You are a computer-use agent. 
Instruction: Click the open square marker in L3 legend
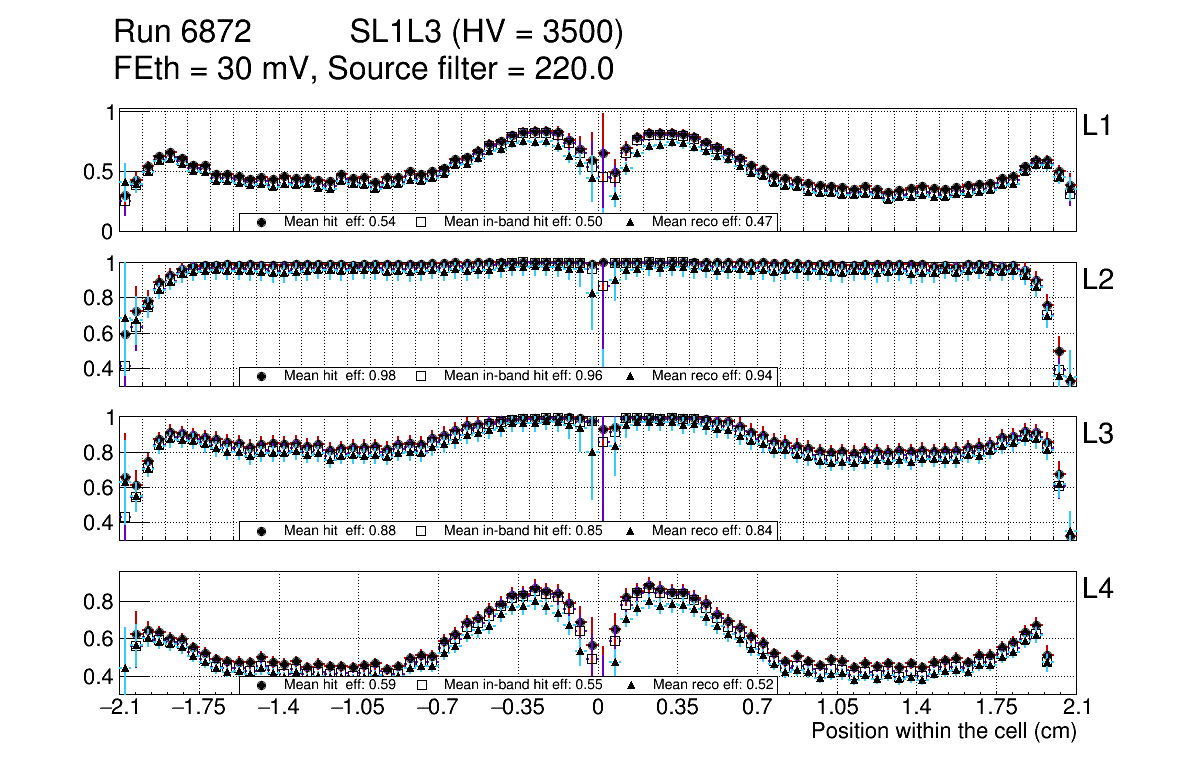point(421,530)
